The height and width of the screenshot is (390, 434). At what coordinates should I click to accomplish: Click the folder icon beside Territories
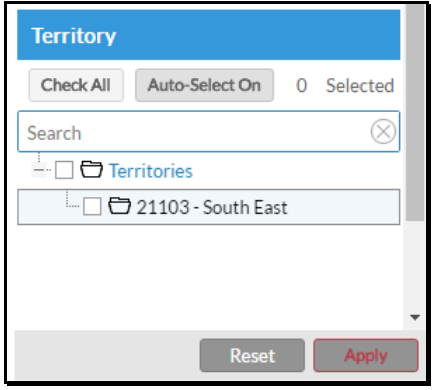pyautogui.click(x=91, y=169)
